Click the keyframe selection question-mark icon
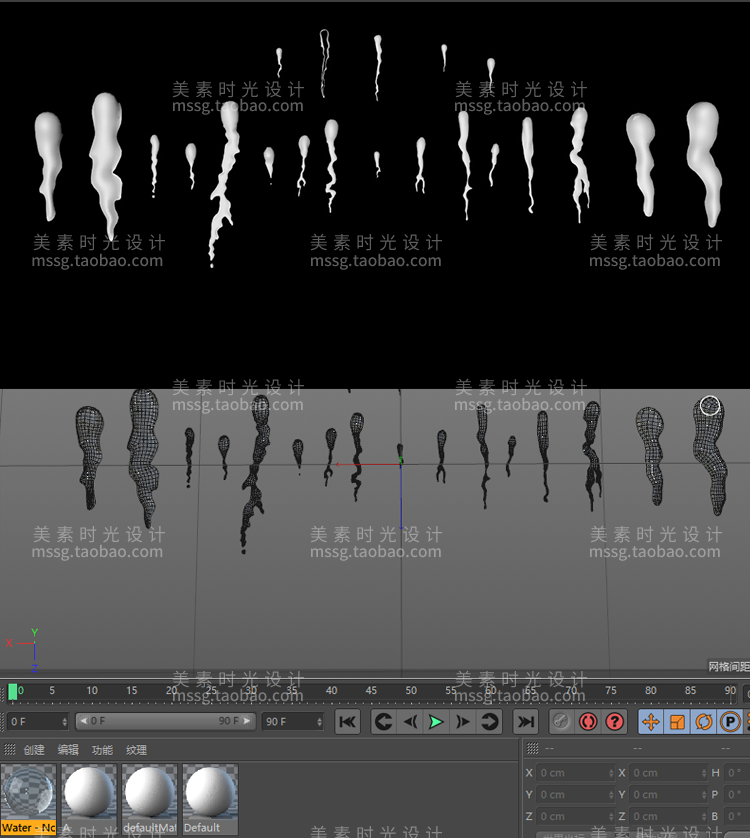The image size is (750, 838). coord(614,722)
